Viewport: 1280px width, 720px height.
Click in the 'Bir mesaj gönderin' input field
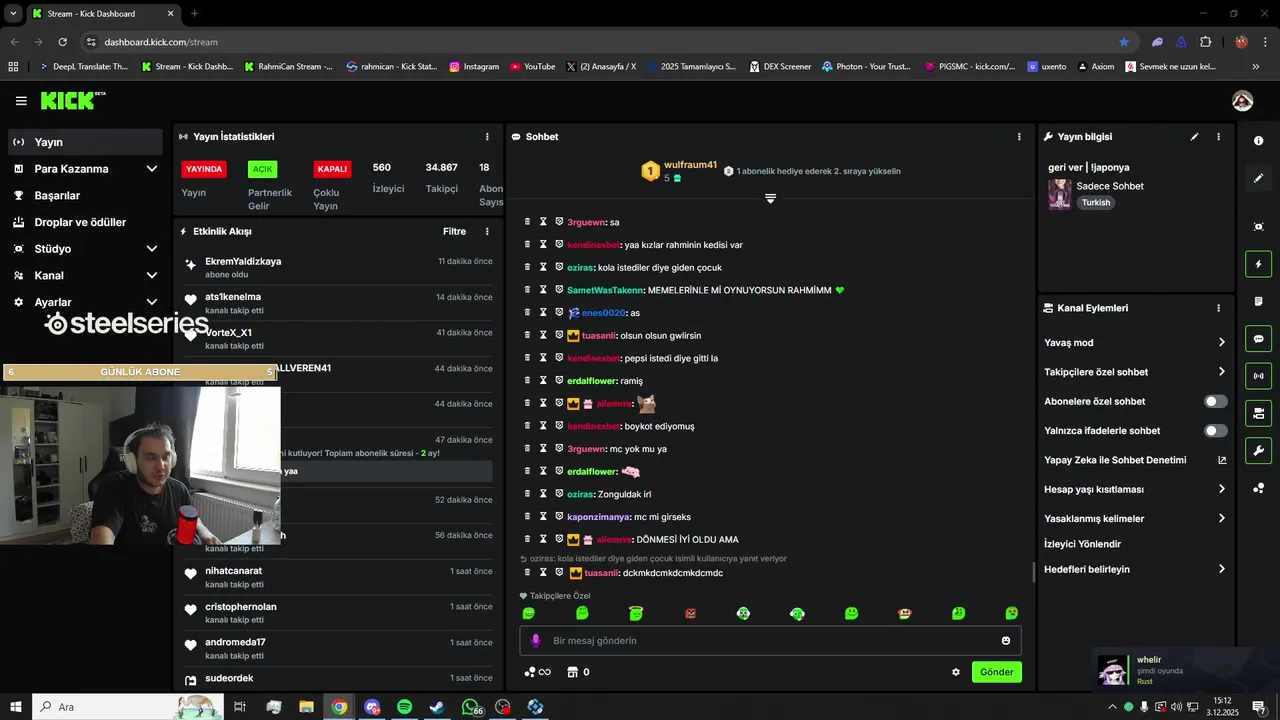[x=770, y=641]
